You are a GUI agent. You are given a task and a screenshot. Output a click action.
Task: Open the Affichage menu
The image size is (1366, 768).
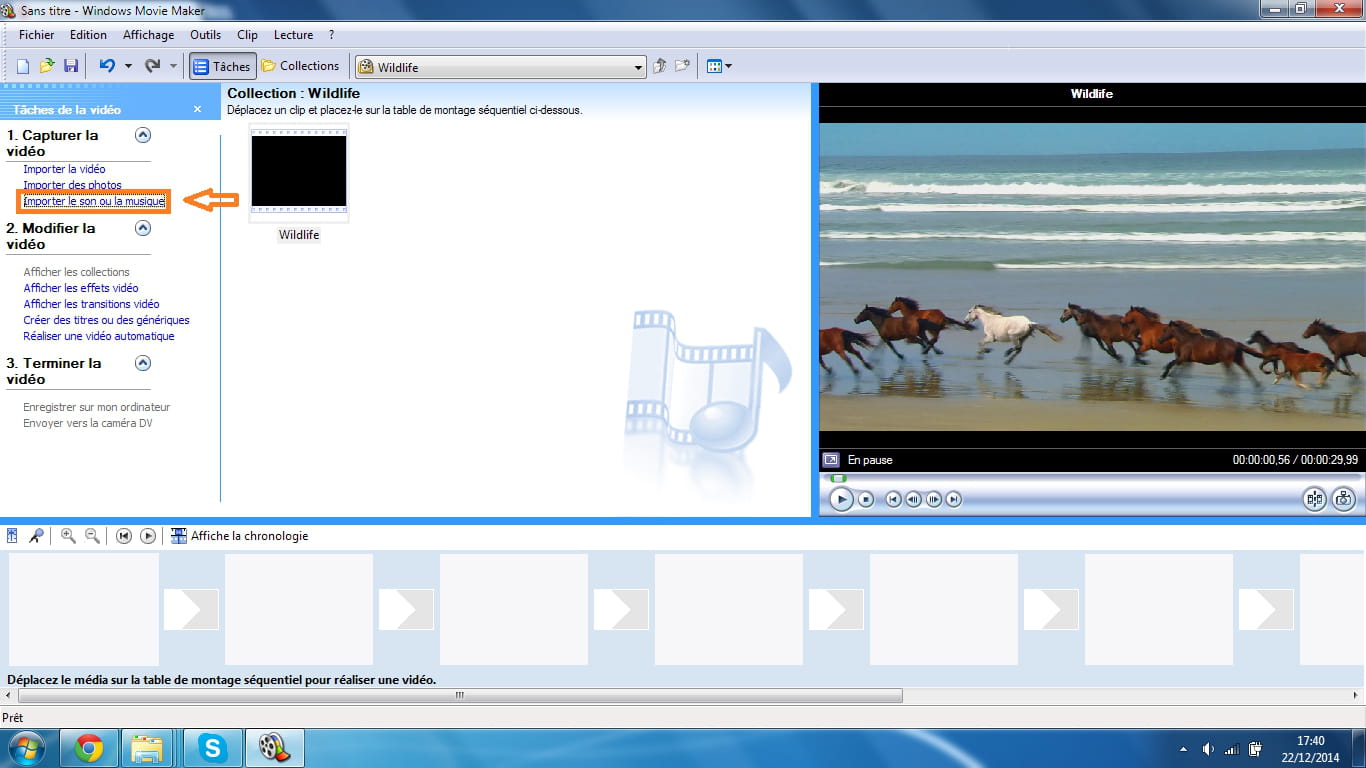(148, 35)
